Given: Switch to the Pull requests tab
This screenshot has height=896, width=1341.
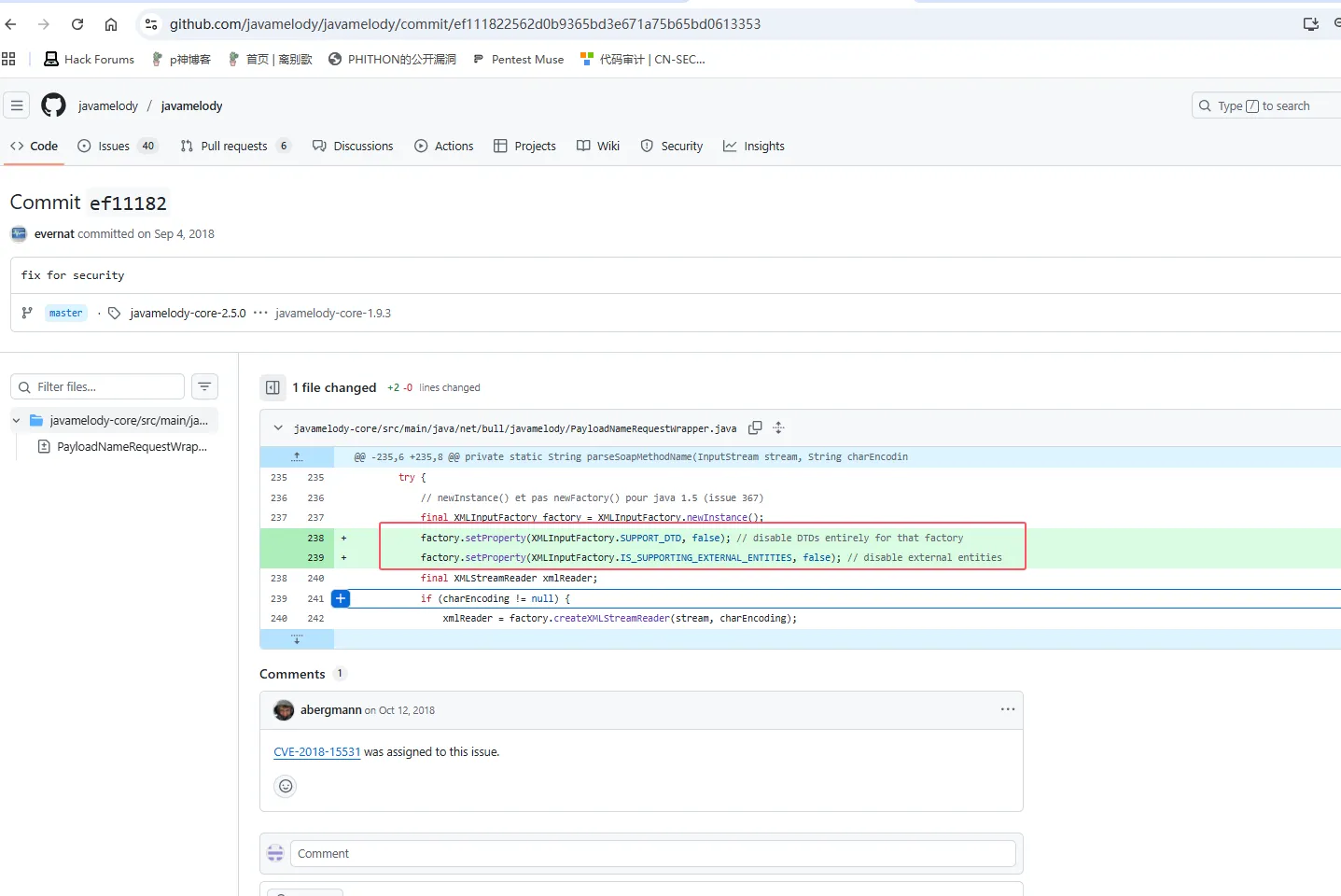Looking at the screenshot, I should point(234,146).
